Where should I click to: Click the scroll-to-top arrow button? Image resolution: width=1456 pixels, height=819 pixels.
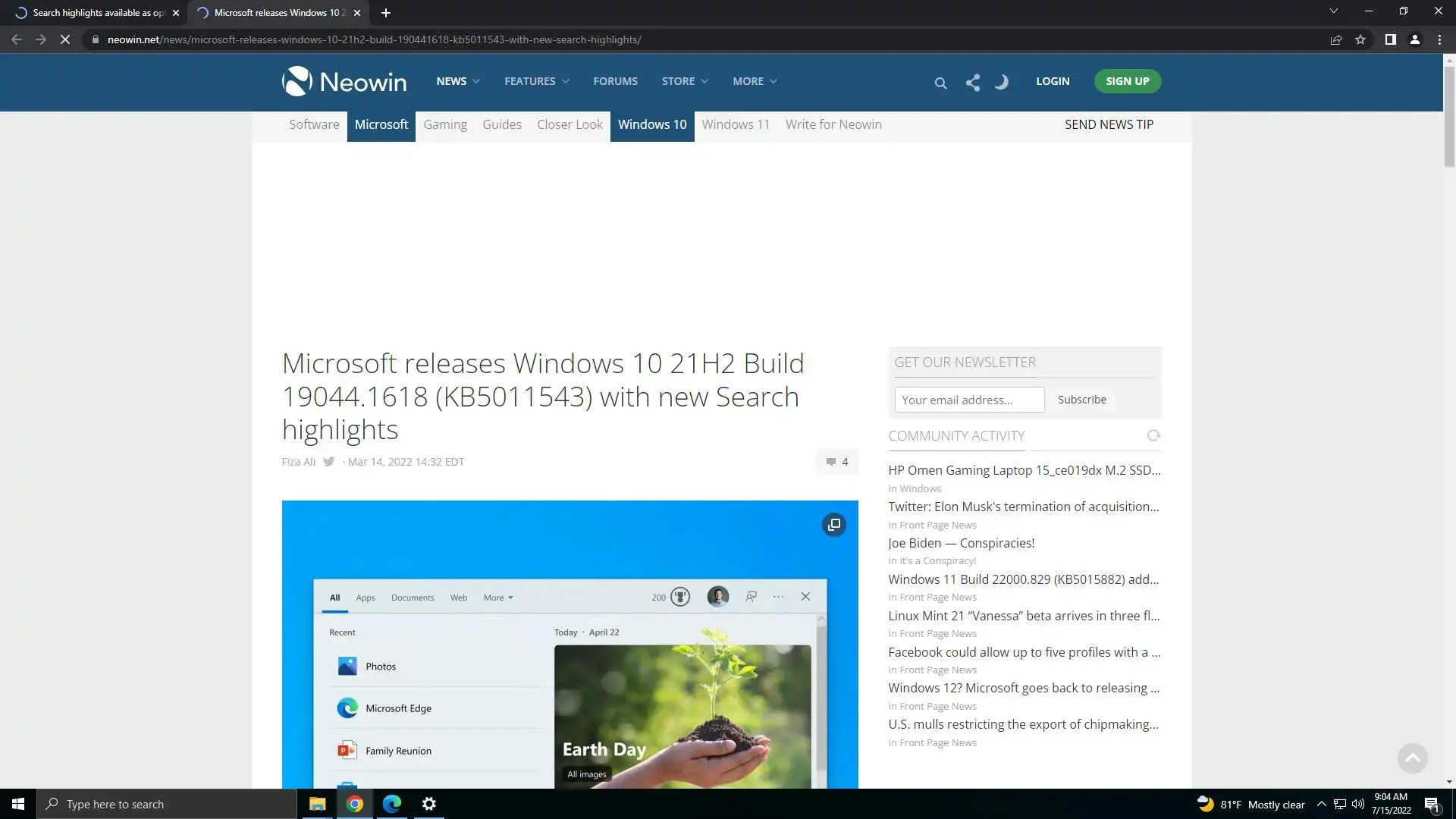click(x=1412, y=758)
